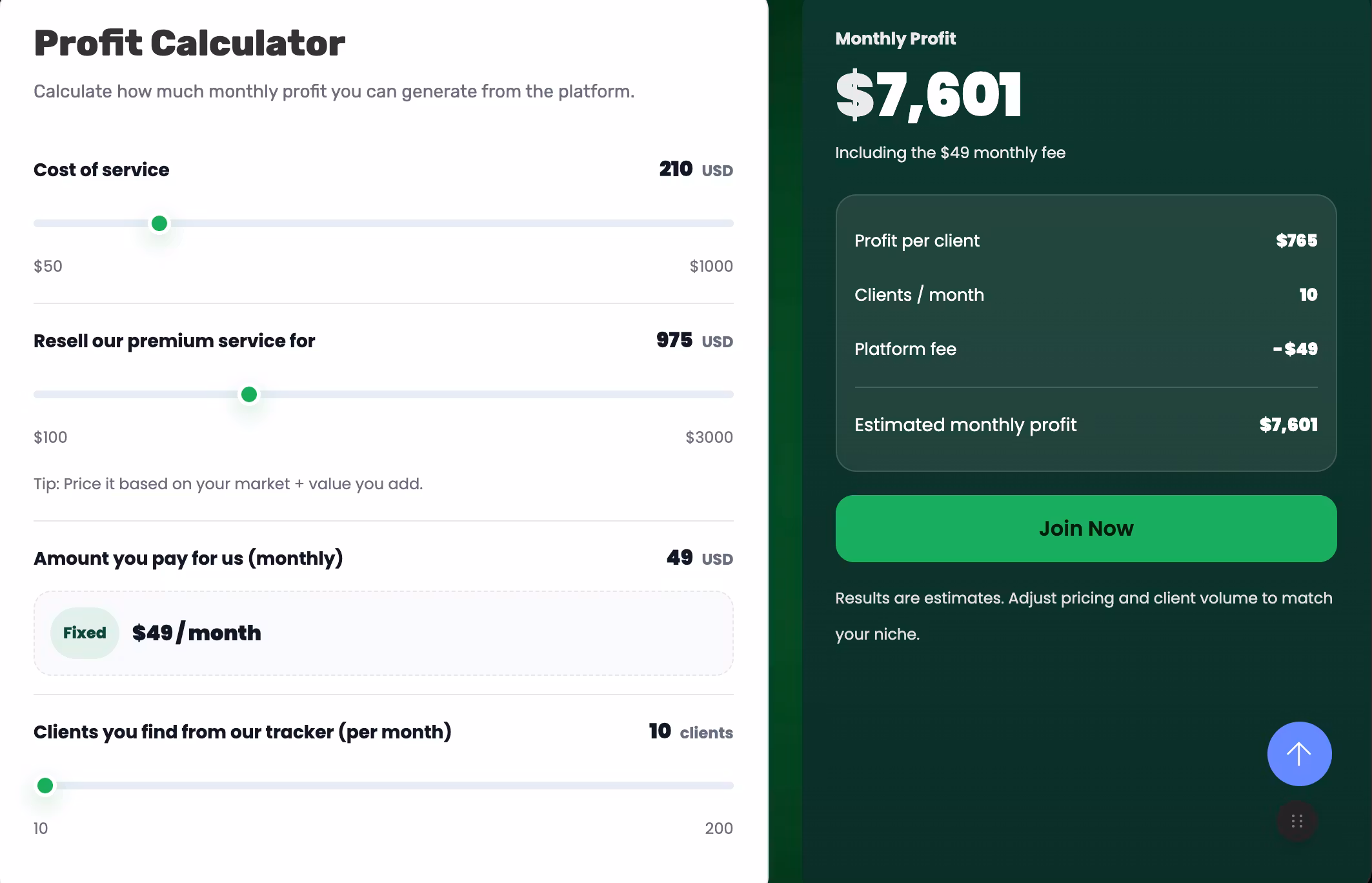
Task: Click the six-dot drag handle icon
Action: pyautogui.click(x=1296, y=821)
